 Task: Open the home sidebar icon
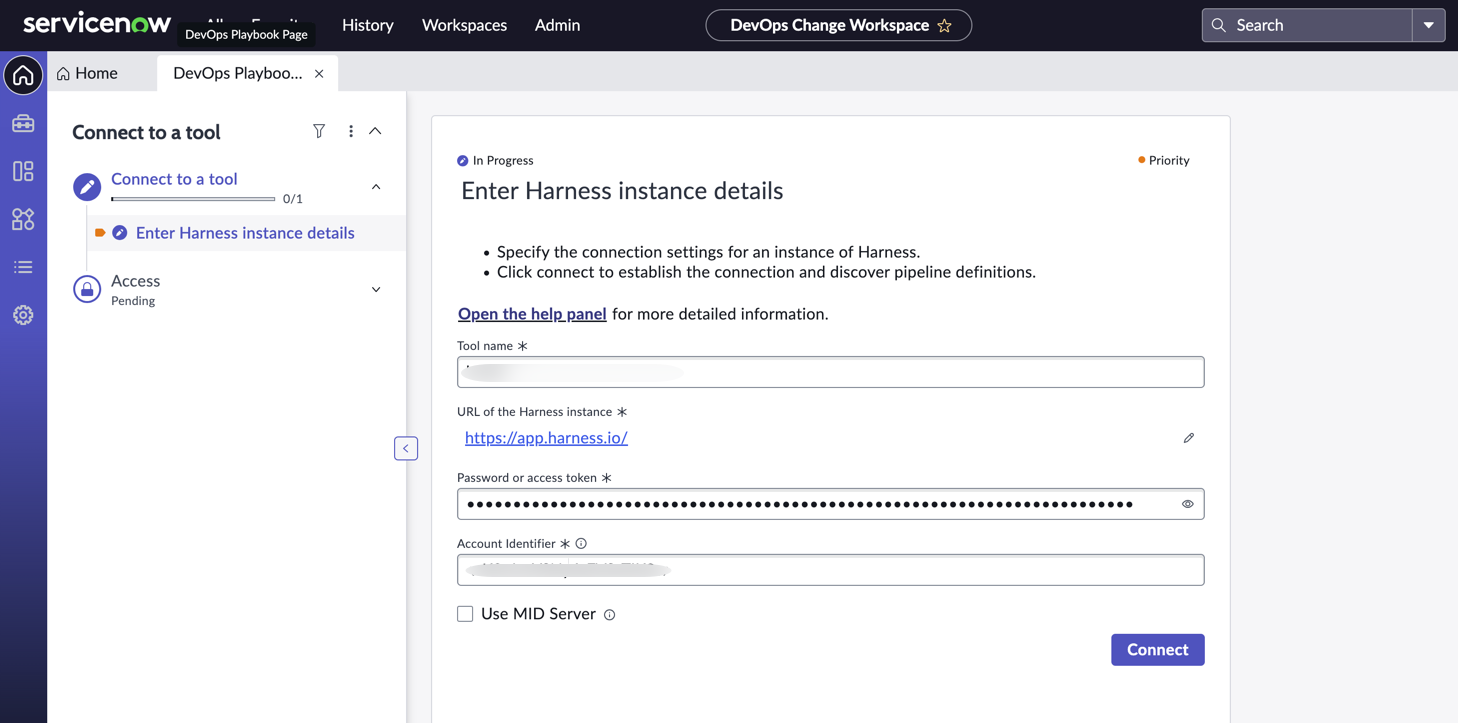click(23, 75)
